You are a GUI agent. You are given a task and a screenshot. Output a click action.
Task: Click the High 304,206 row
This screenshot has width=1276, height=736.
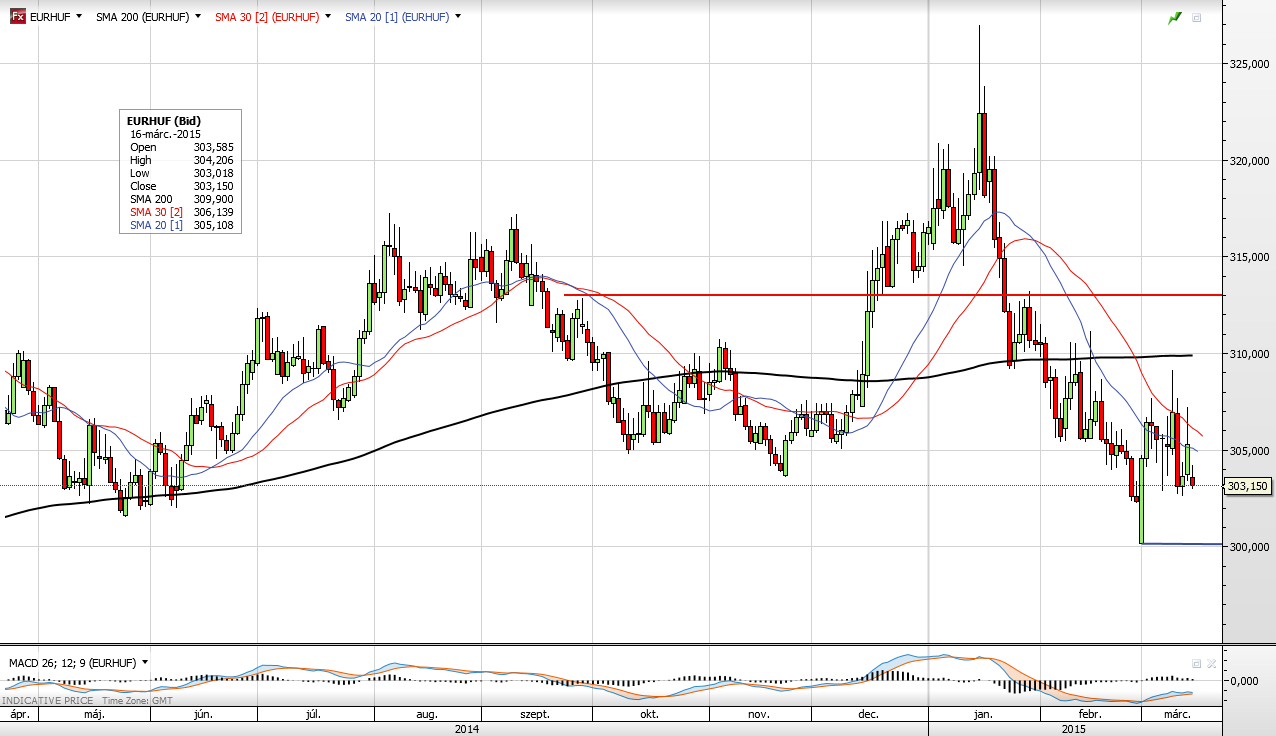pos(181,160)
